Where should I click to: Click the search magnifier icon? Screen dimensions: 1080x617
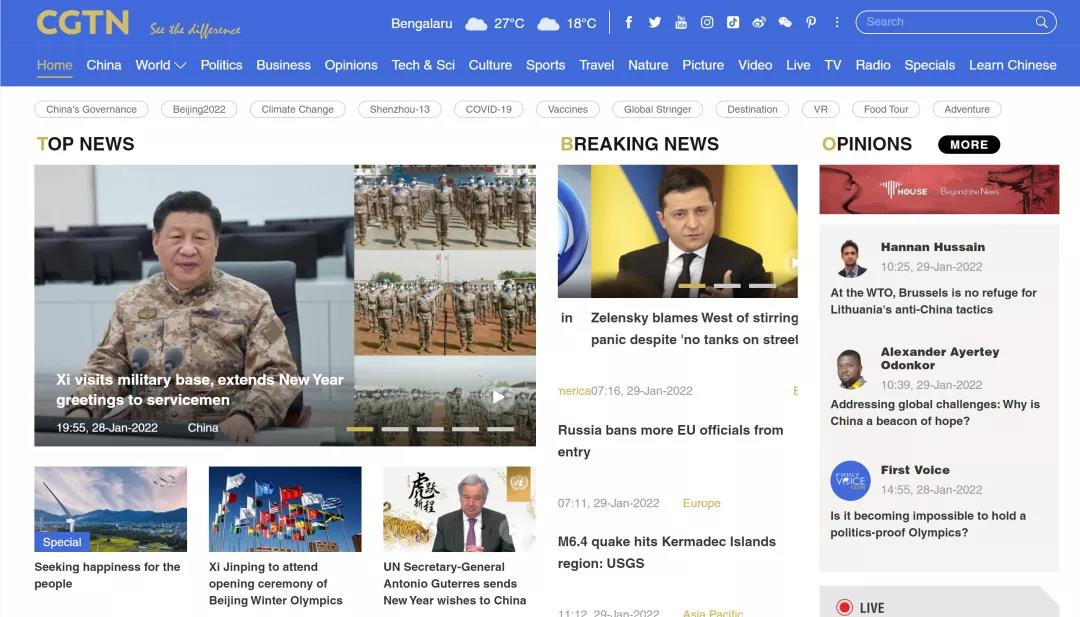click(1042, 22)
